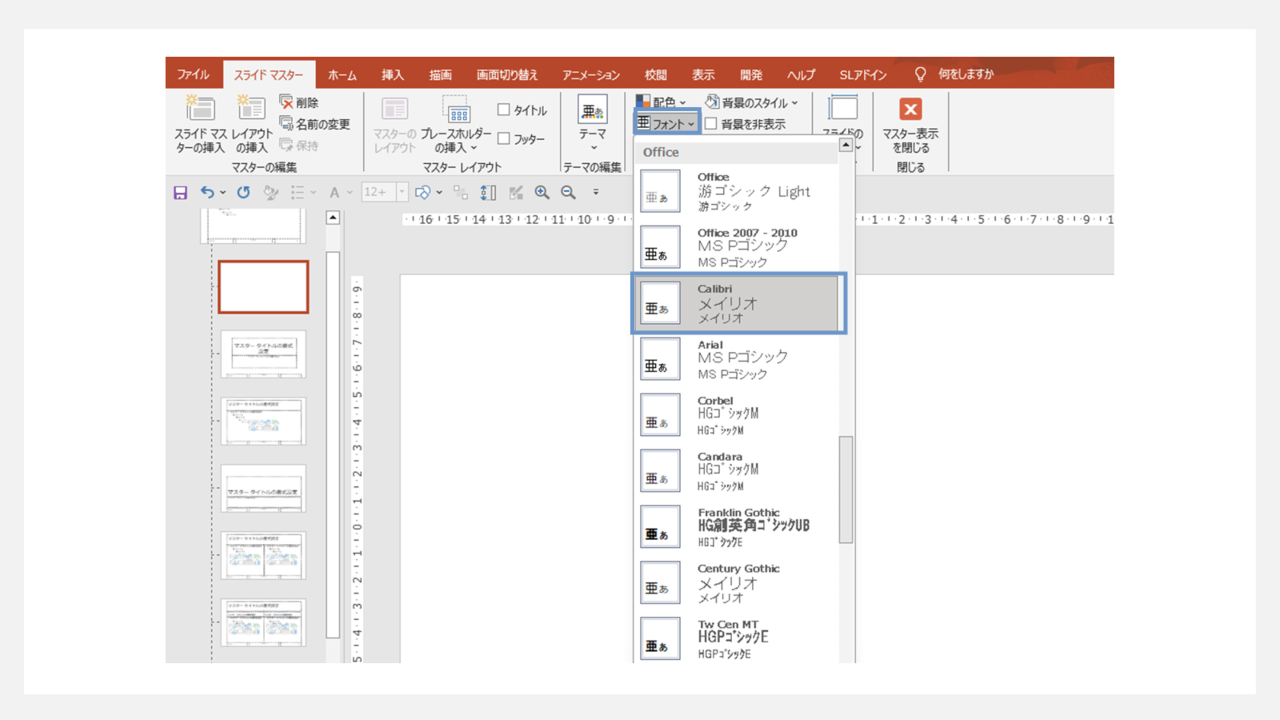Click the font list scroll-up arrow
Image resolution: width=1280 pixels, height=720 pixels.
tap(845, 145)
